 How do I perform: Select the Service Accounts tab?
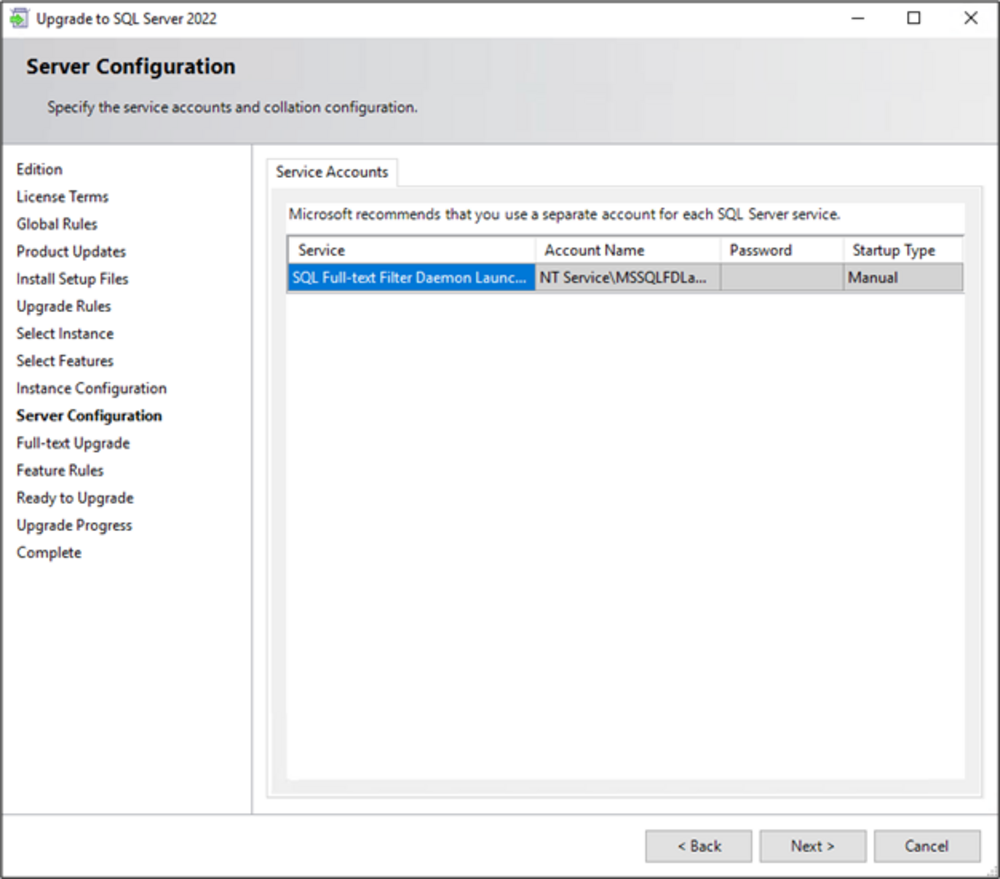[x=332, y=172]
